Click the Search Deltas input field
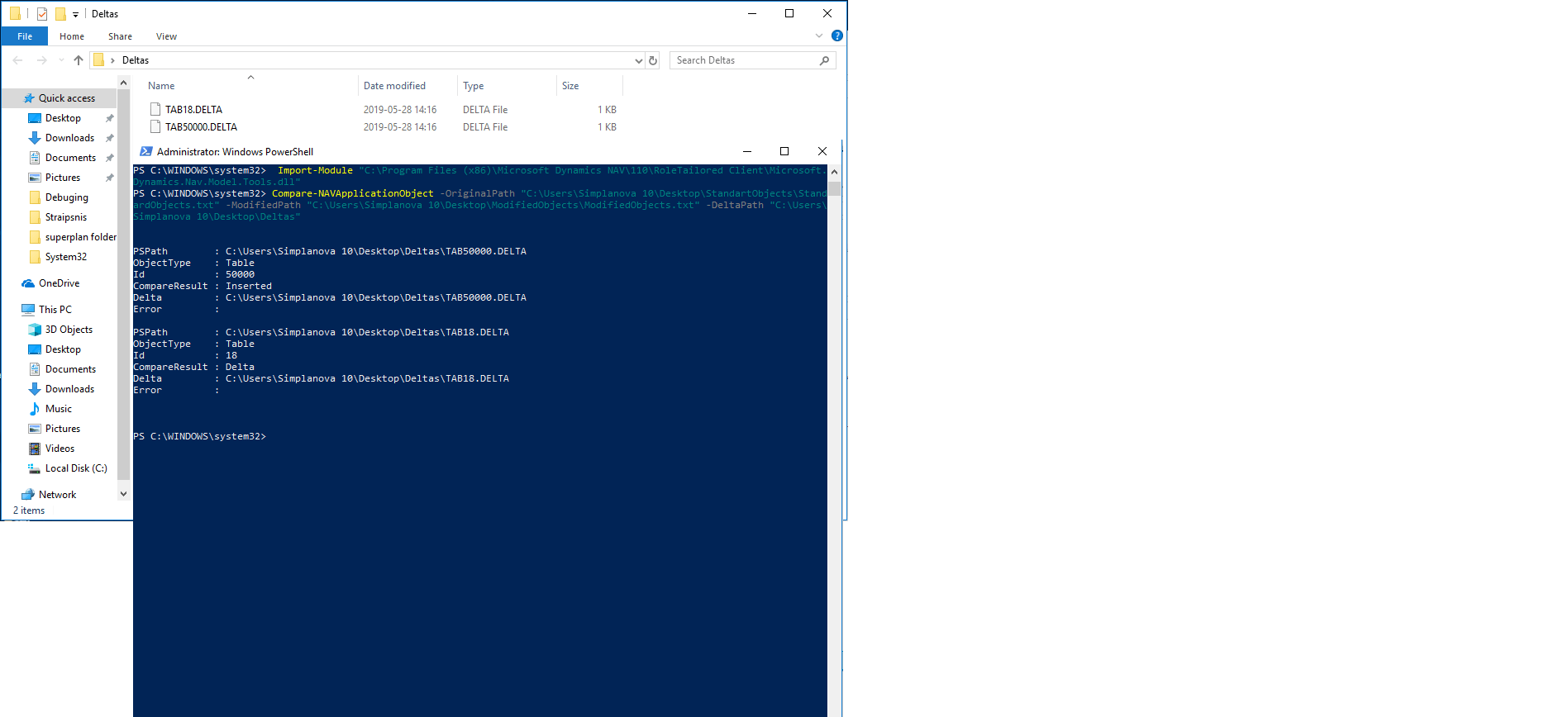The image size is (1568, 717). point(752,60)
